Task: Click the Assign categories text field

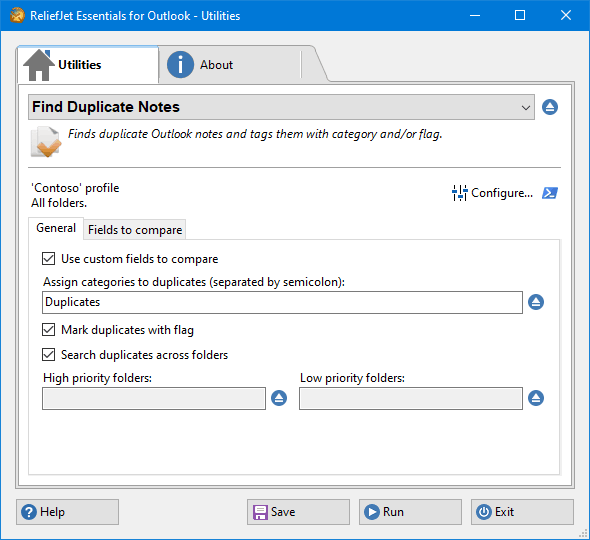Action: (282, 302)
